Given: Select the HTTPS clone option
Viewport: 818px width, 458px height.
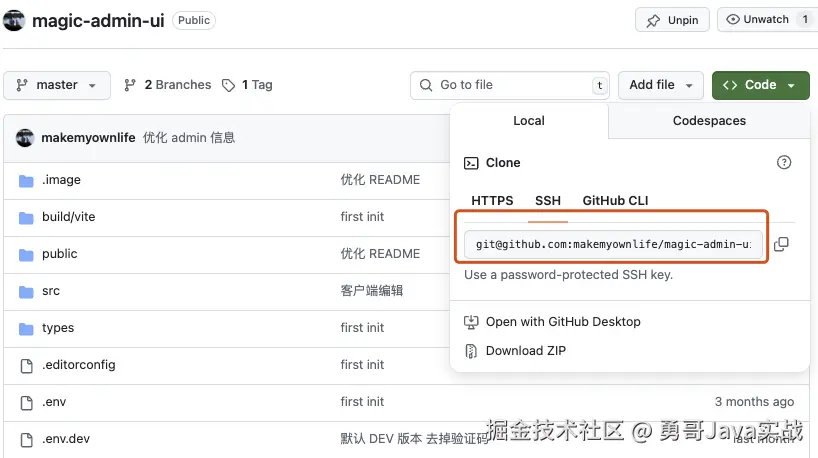Looking at the screenshot, I should pos(492,201).
